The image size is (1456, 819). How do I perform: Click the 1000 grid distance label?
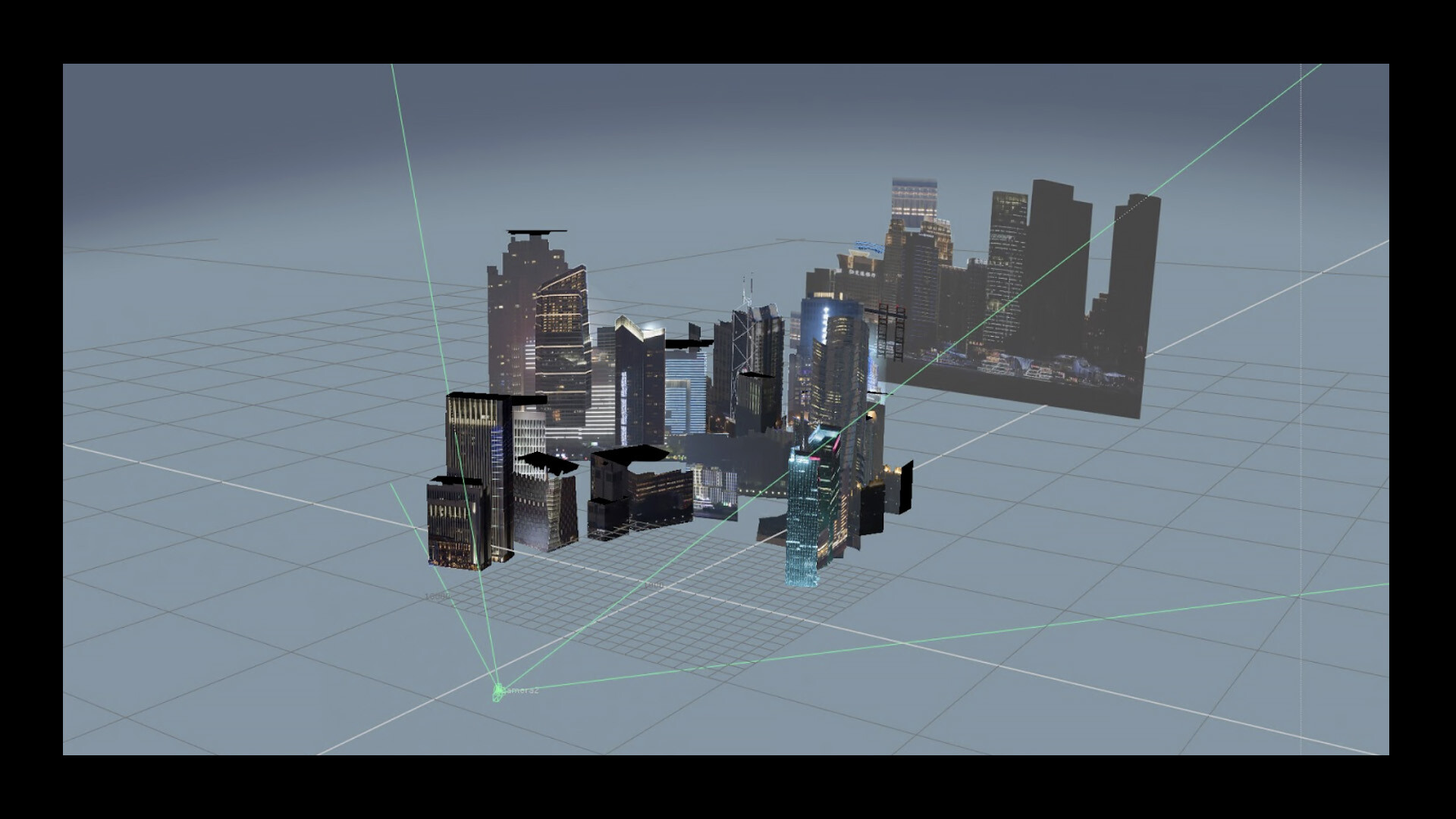[654, 585]
